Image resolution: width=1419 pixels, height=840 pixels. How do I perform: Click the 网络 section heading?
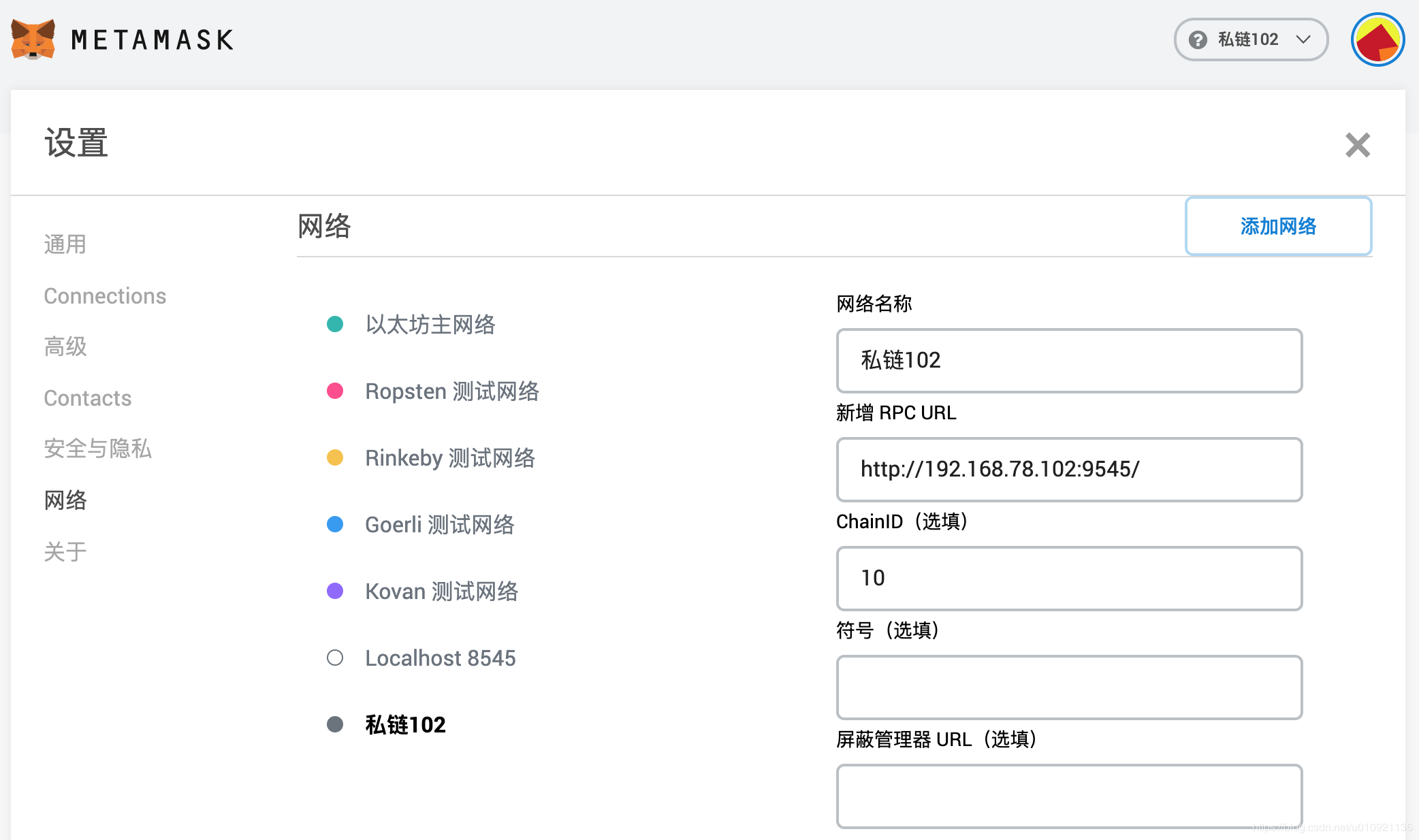click(324, 226)
